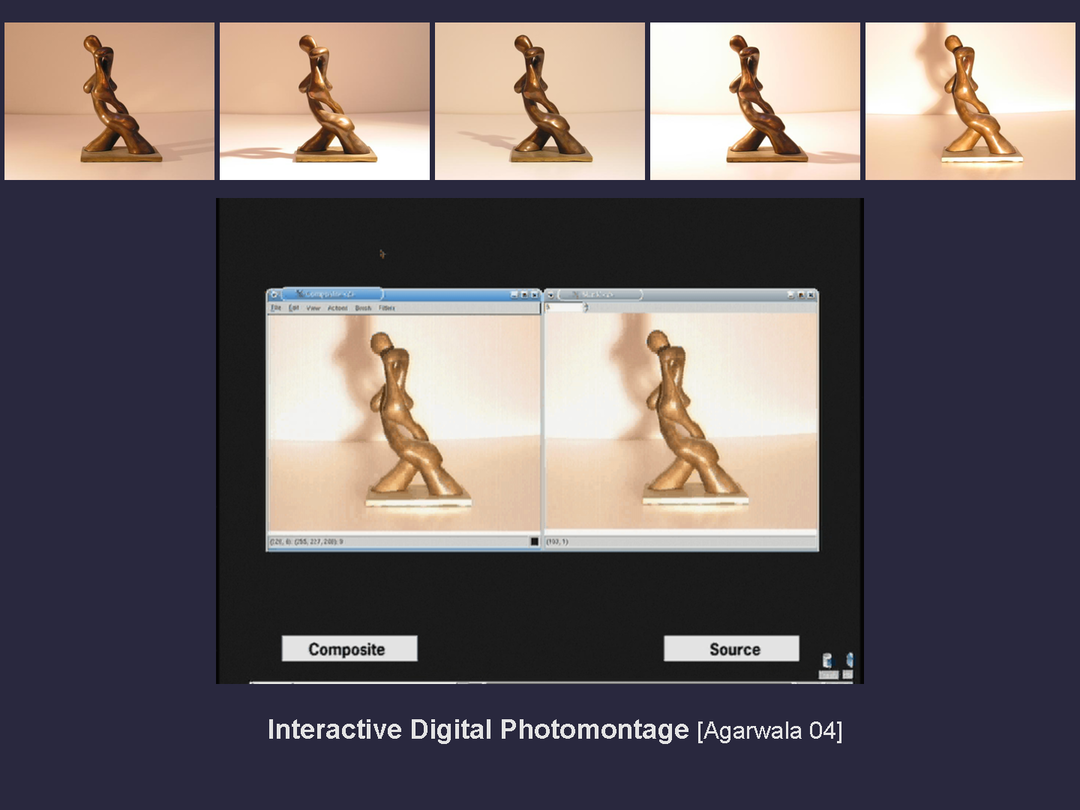Select the brightly backlit statue thumbnail at right

[x=970, y=101]
